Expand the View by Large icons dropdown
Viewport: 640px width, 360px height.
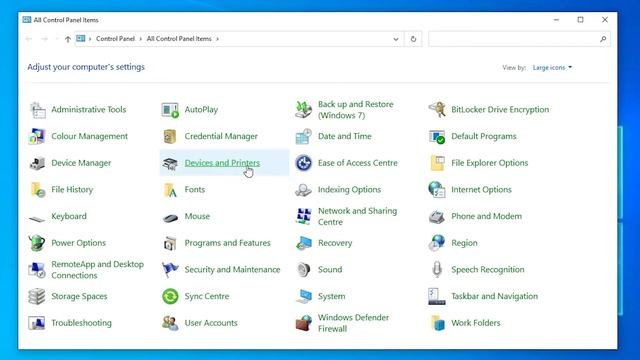click(552, 67)
